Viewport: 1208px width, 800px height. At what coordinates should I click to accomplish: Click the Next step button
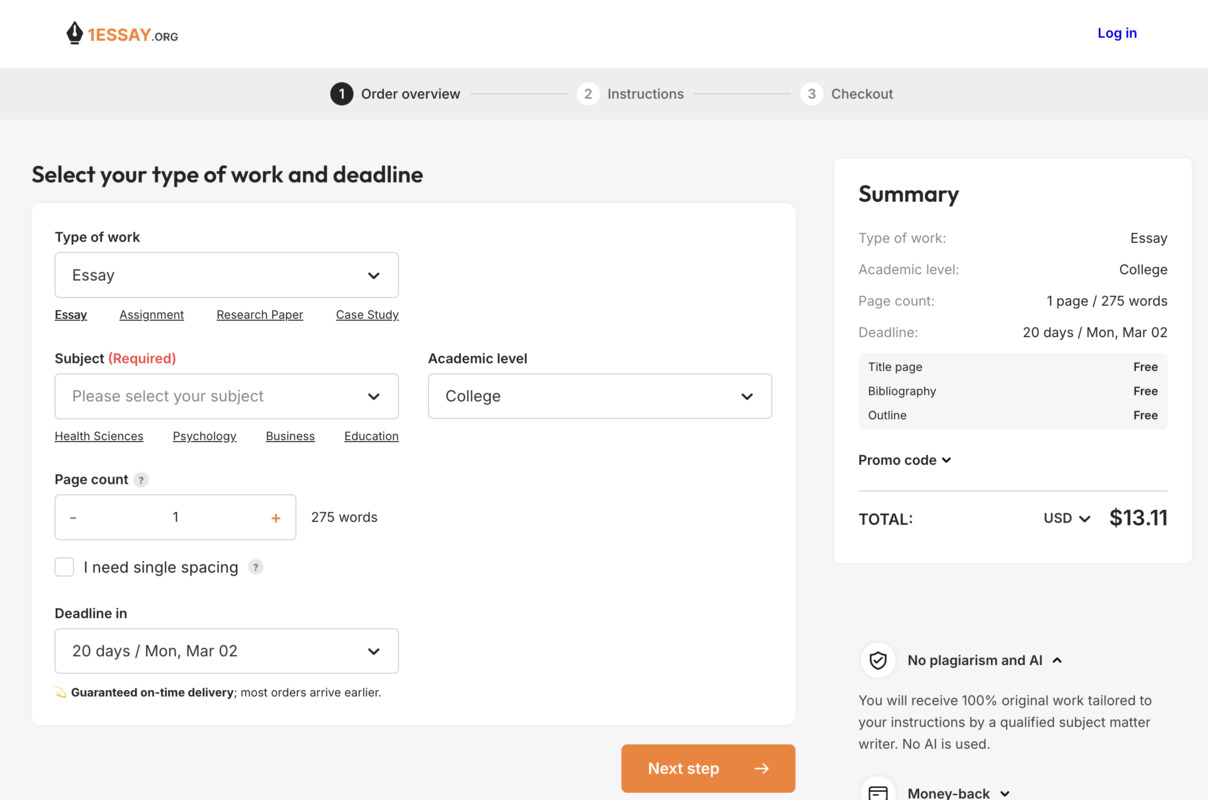tap(708, 769)
